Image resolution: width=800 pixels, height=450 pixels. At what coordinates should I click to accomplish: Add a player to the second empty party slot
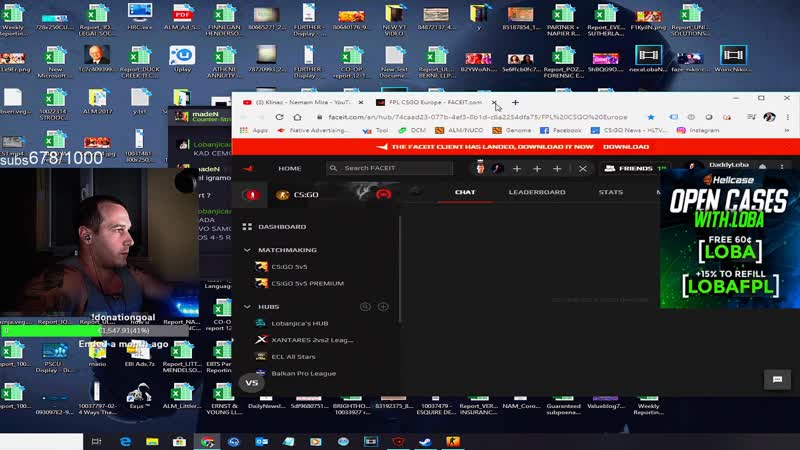click(x=537, y=168)
